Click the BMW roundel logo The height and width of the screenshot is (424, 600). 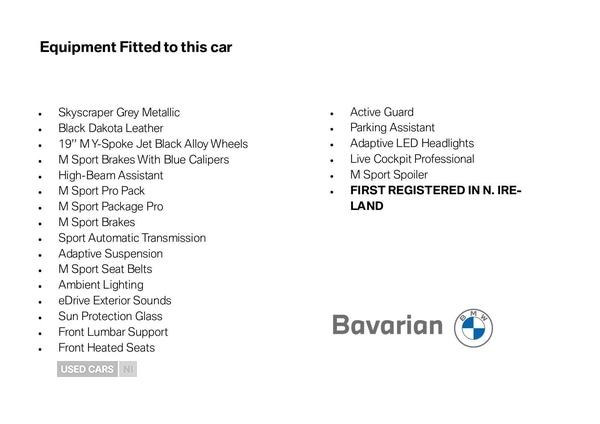[x=474, y=327]
